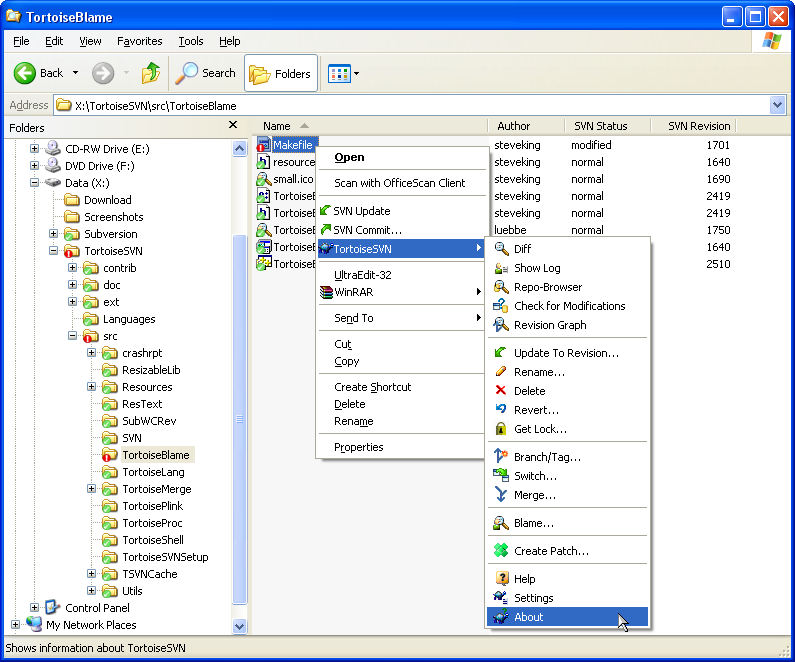This screenshot has height=662, width=795.
Task: Click the Blame icon in submenu
Action: coord(501,523)
